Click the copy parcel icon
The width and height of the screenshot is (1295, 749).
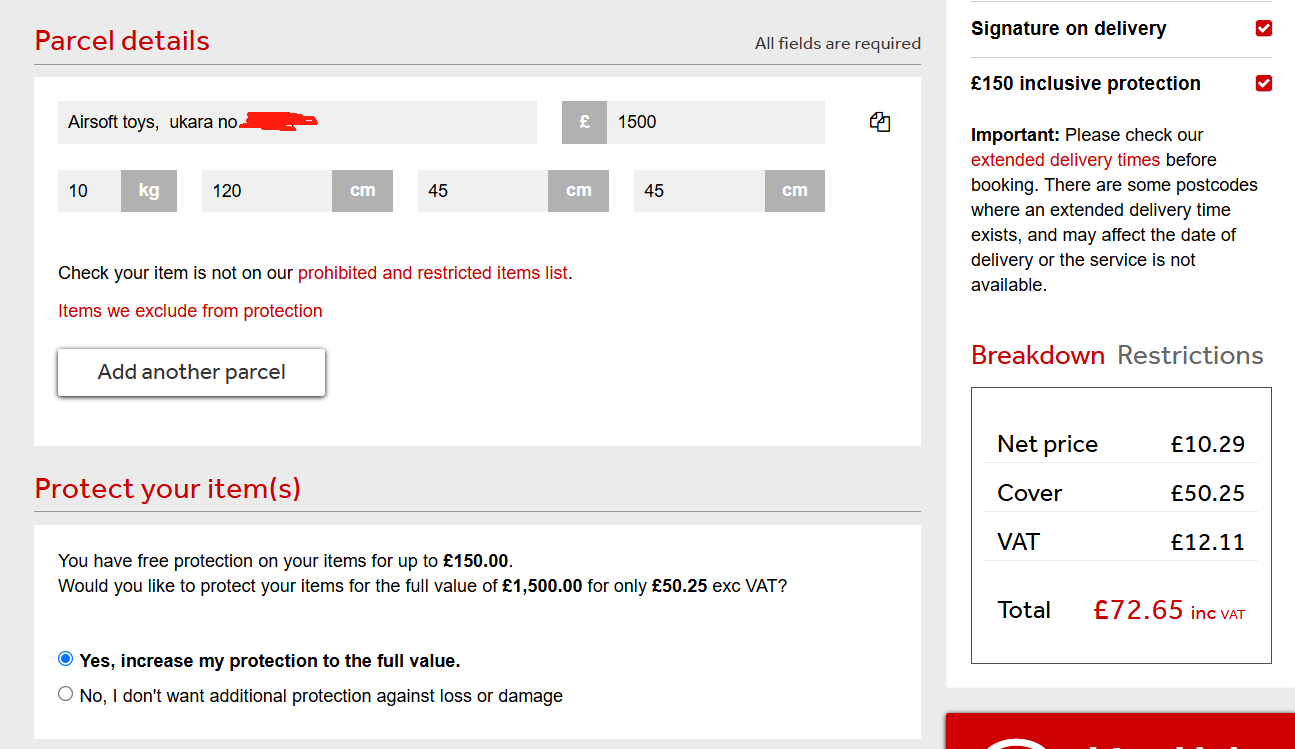click(880, 122)
